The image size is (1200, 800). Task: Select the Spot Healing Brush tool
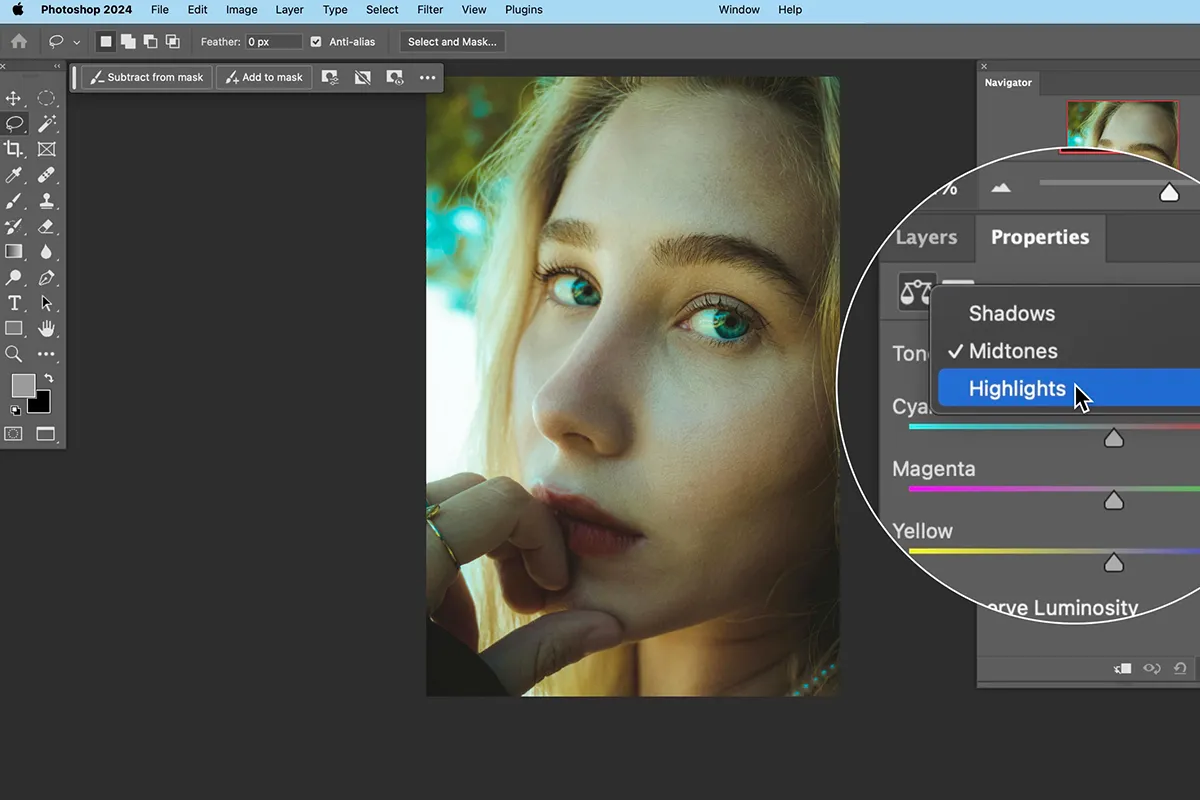pyautogui.click(x=46, y=175)
